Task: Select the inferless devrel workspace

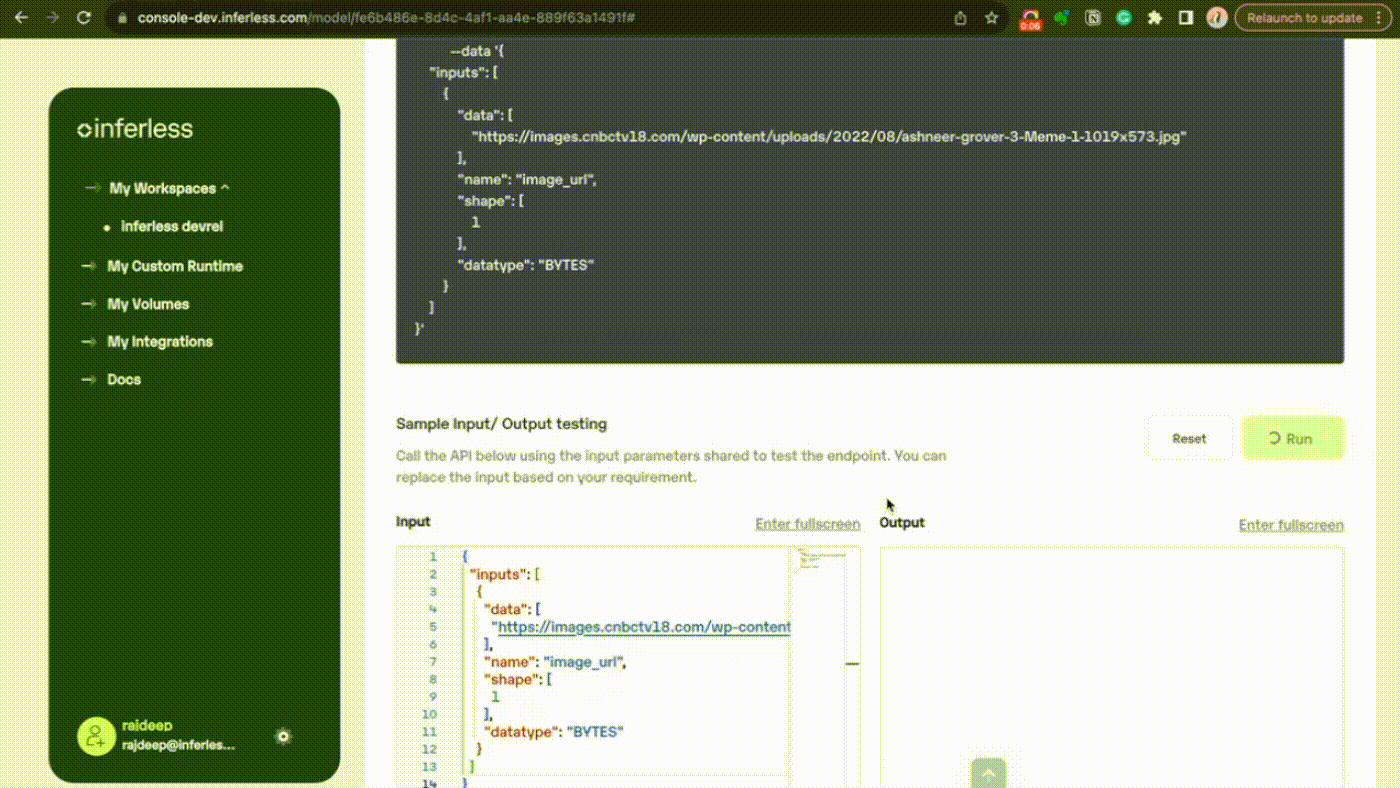Action: tap(171, 227)
